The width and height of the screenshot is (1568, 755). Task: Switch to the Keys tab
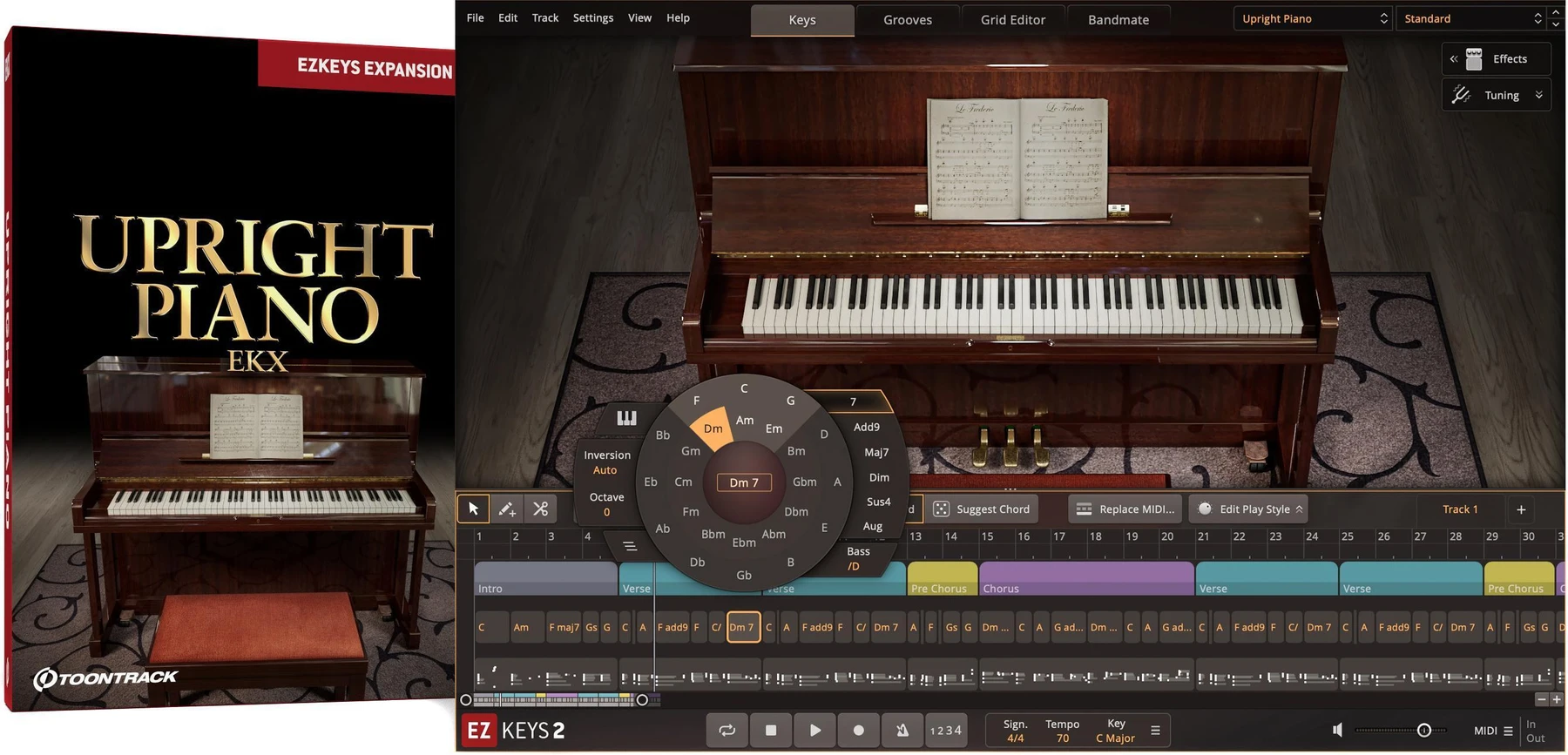coord(802,20)
